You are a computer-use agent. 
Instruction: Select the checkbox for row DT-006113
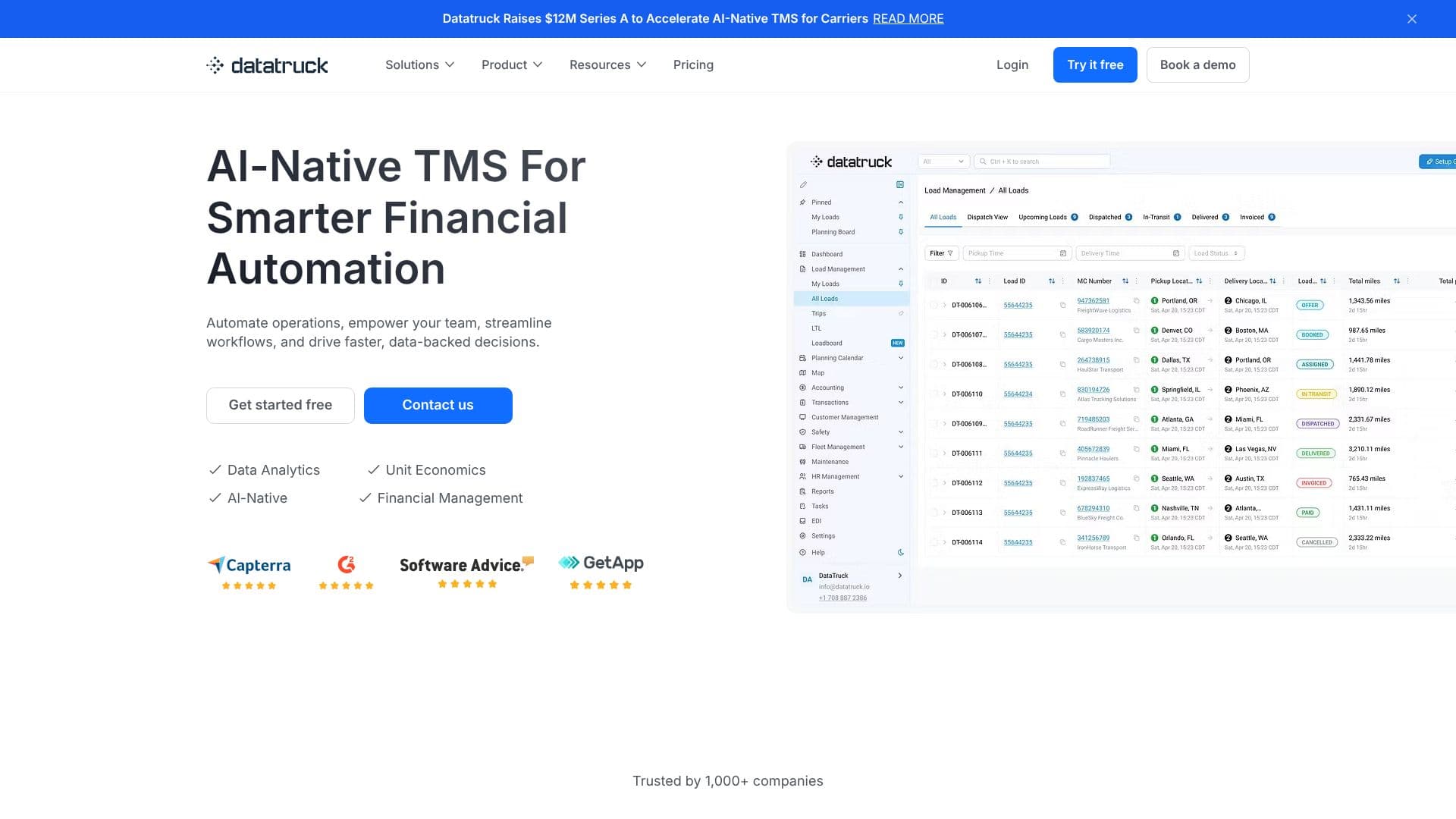tap(934, 513)
